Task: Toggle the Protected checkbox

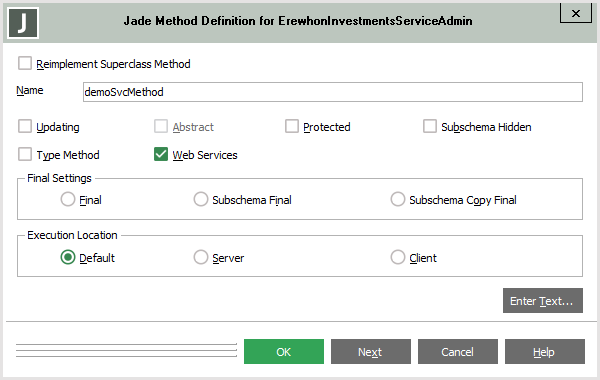Action: pyautogui.click(x=292, y=126)
